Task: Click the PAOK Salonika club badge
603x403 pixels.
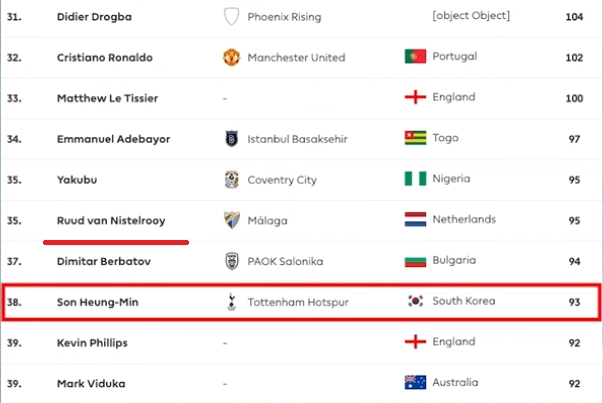Action: [x=232, y=261]
